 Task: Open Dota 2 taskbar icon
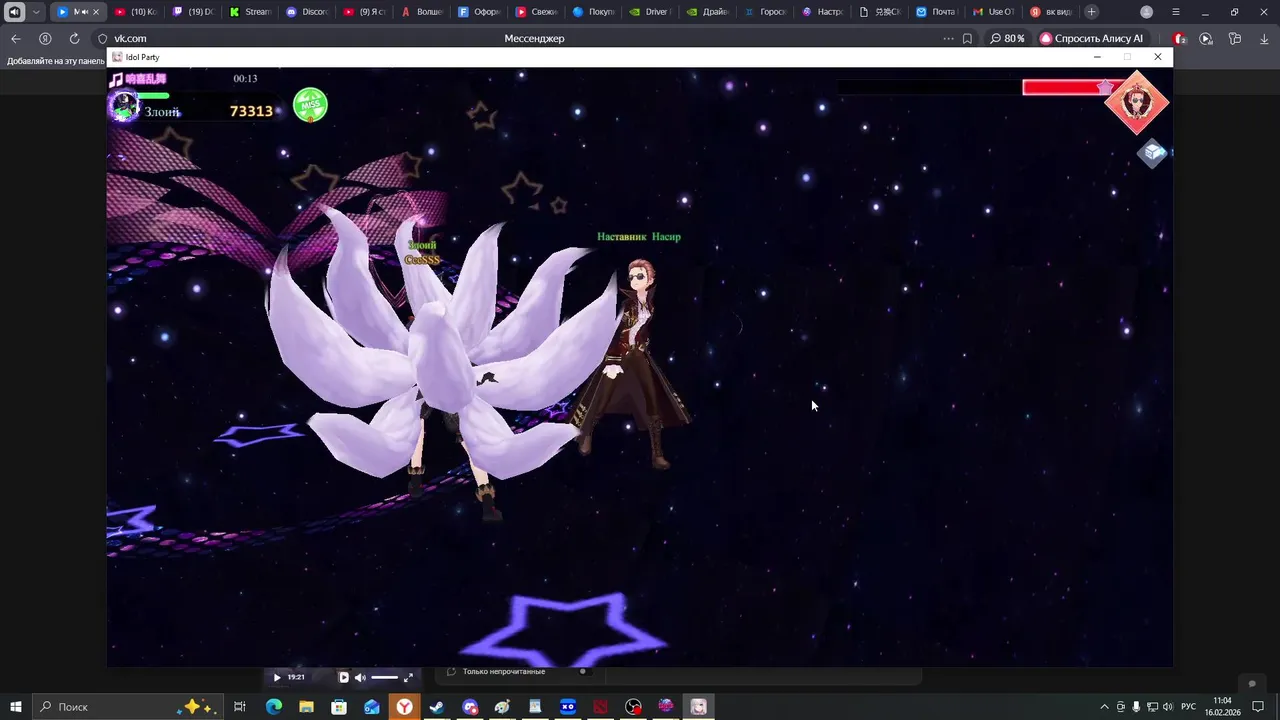(600, 707)
